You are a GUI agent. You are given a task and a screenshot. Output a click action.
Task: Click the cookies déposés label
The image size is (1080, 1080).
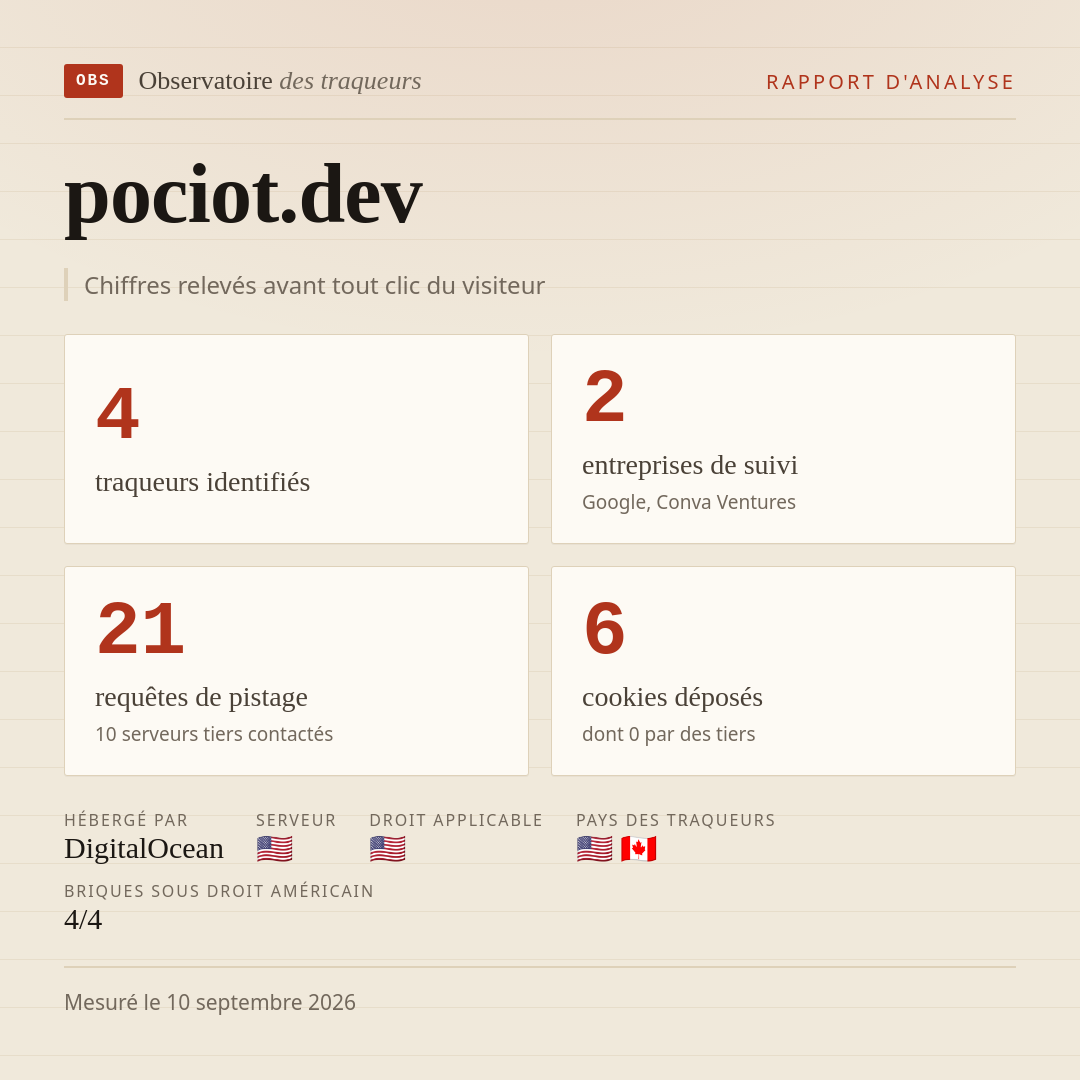pos(672,697)
